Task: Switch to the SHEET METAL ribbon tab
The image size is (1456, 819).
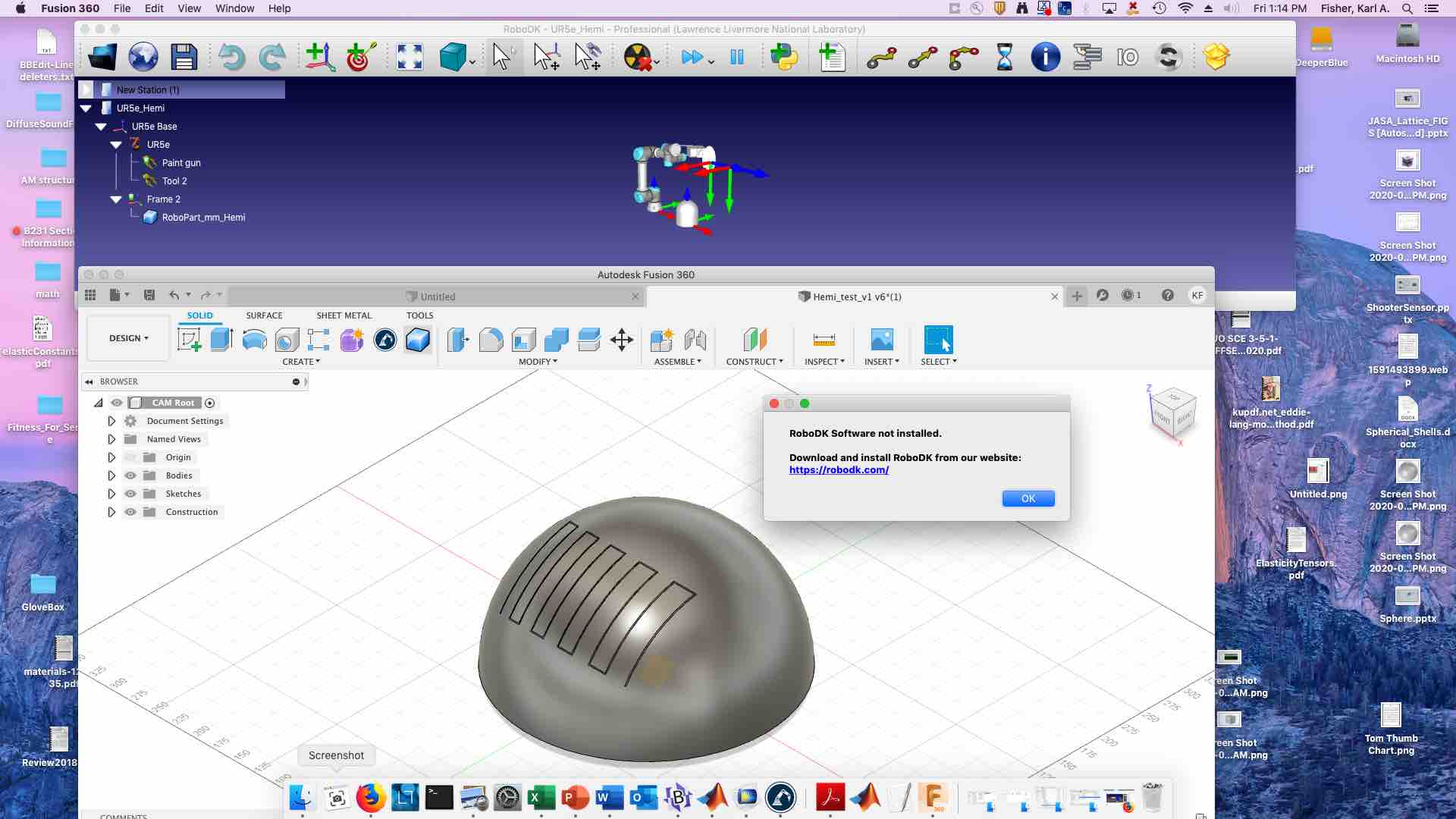Action: (x=344, y=315)
